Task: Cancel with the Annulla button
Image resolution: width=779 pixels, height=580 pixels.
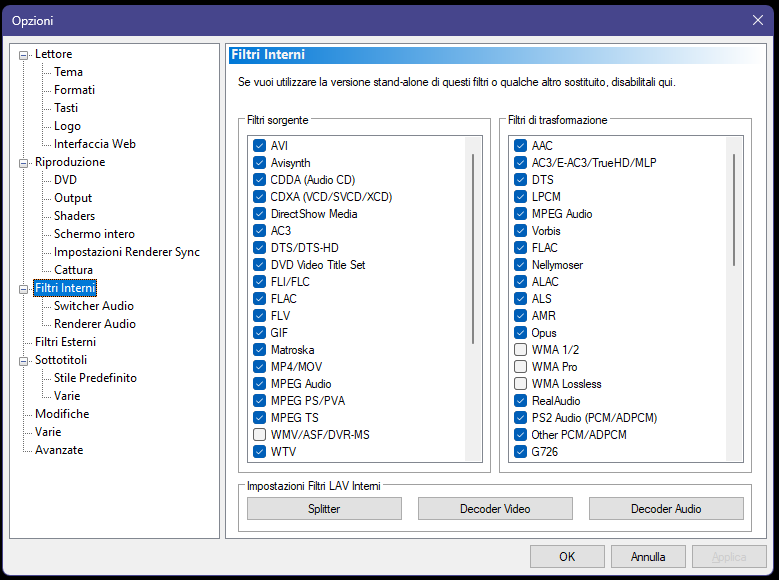Action: click(x=648, y=557)
